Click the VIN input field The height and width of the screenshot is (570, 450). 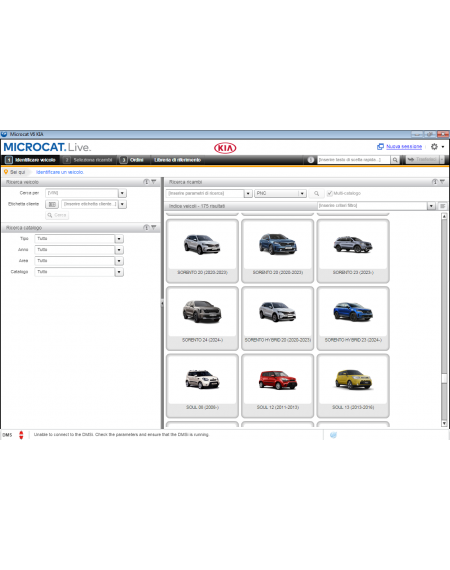pyautogui.click(x=82, y=193)
